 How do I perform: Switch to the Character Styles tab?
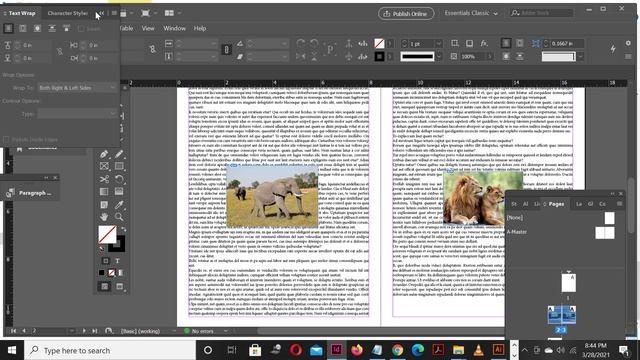click(x=67, y=13)
